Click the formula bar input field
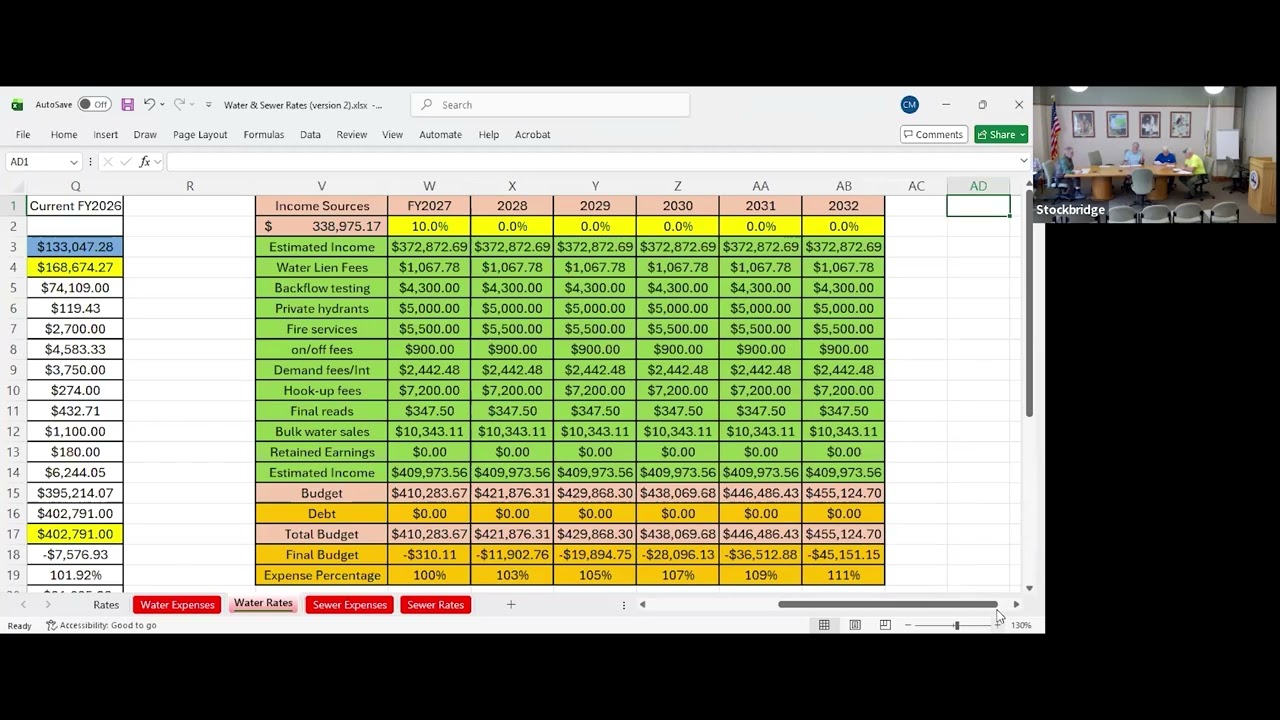Viewport: 1280px width, 720px height. click(590, 162)
